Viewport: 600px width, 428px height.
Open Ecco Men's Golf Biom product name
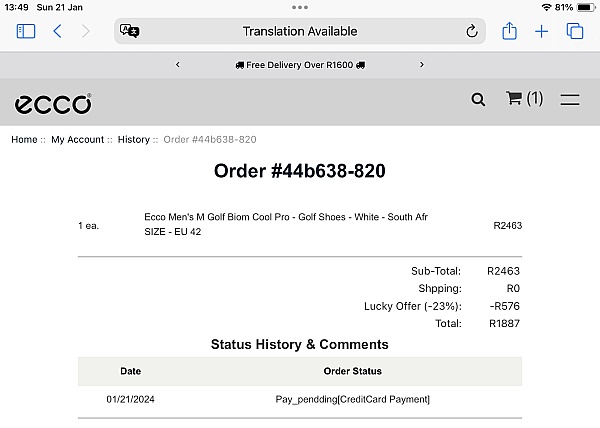pyautogui.click(x=286, y=217)
